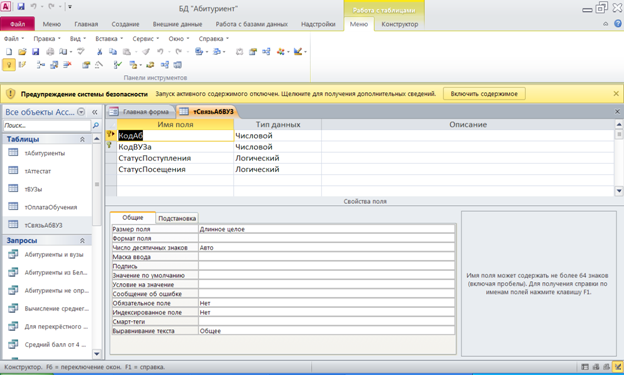Click the Paste clipboard icon
This screenshot has width=624, height=375.
click(x=127, y=52)
